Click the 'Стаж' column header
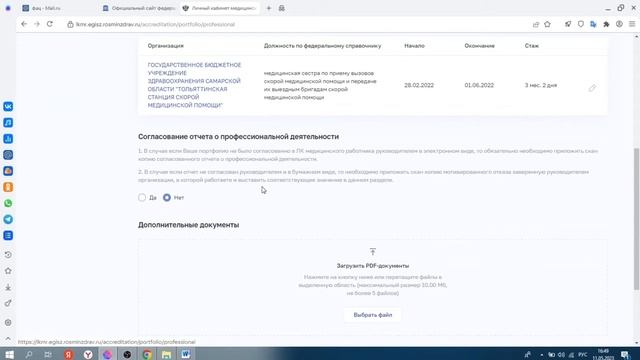 pos(531,46)
